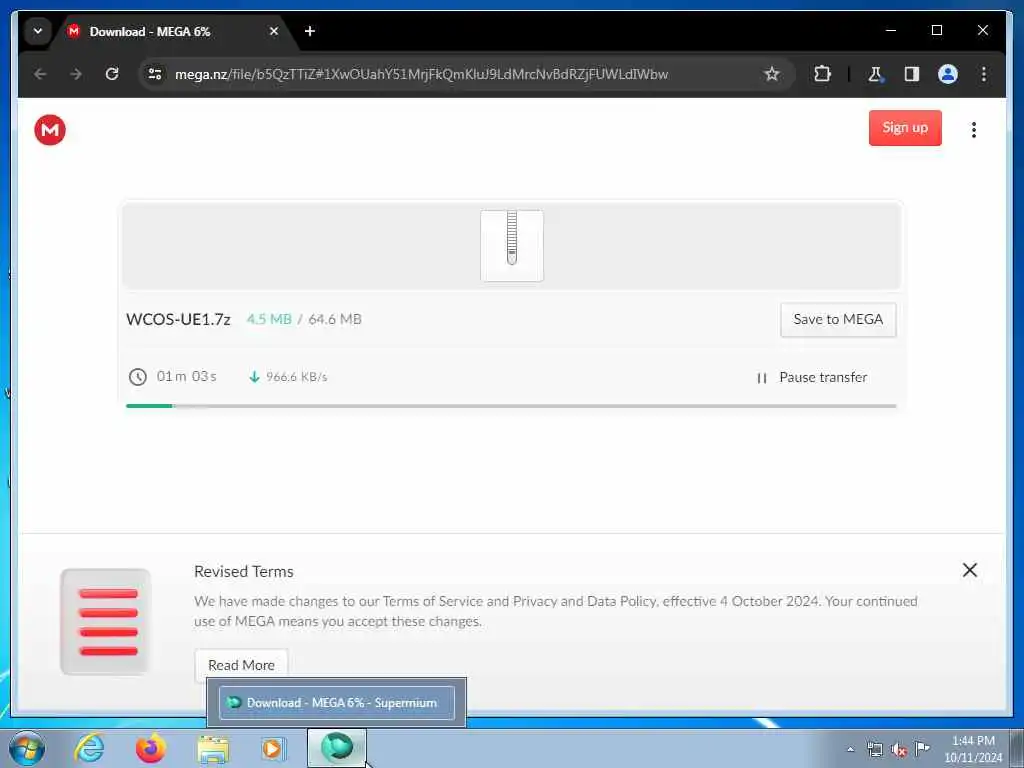The width and height of the screenshot is (1024, 768).
Task: Click the 01 m 03 s remaining time
Action: point(187,376)
